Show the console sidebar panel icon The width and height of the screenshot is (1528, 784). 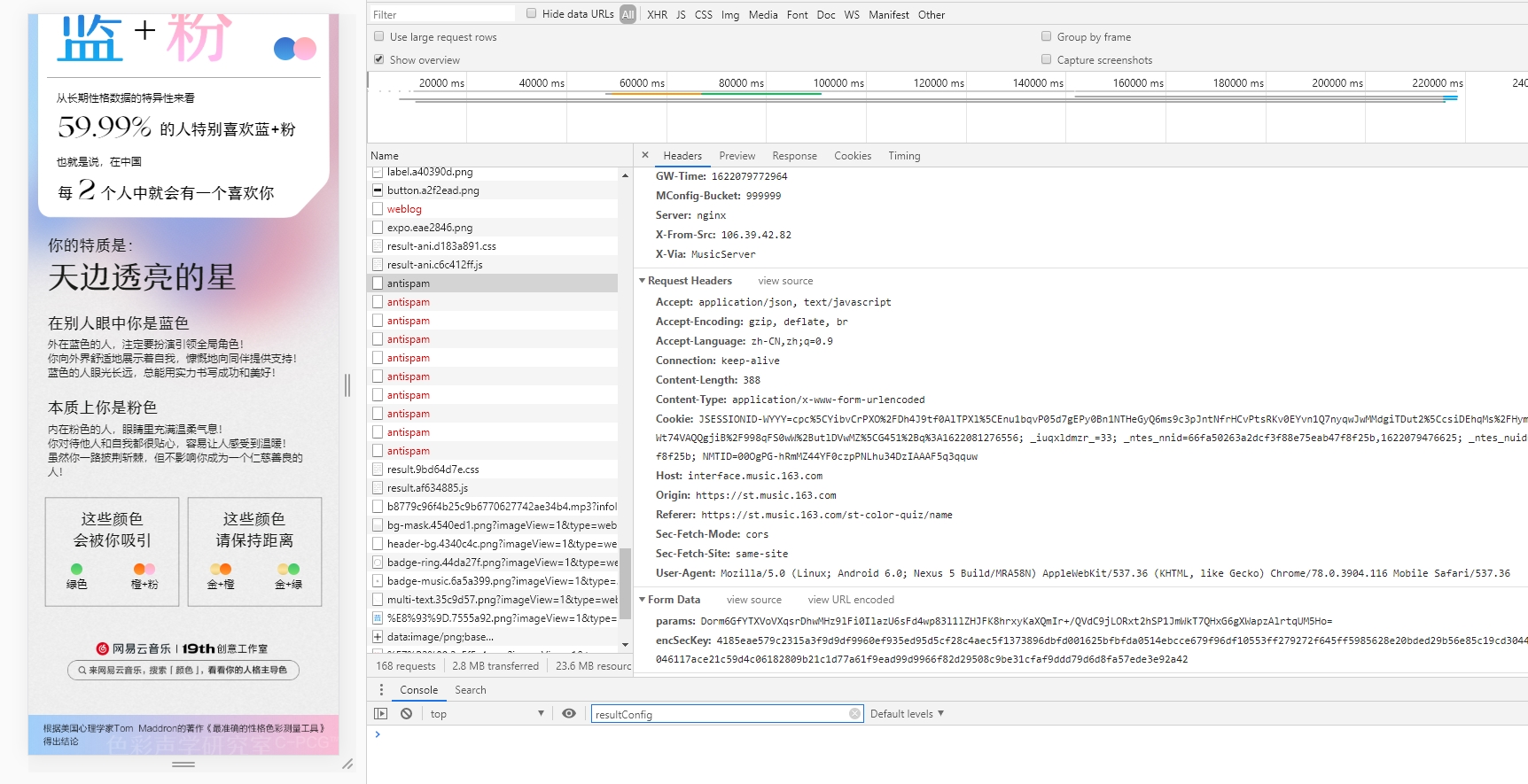381,714
